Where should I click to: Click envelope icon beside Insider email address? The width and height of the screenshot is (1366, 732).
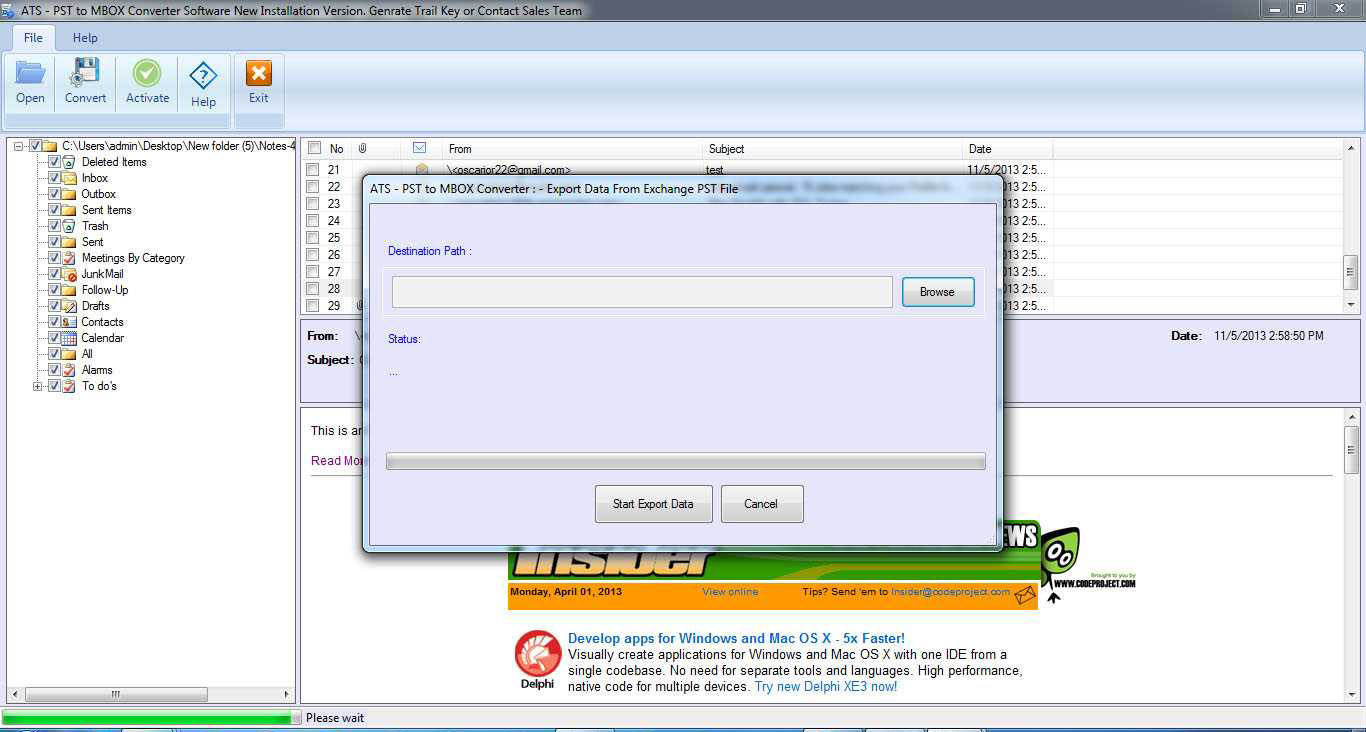1025,596
